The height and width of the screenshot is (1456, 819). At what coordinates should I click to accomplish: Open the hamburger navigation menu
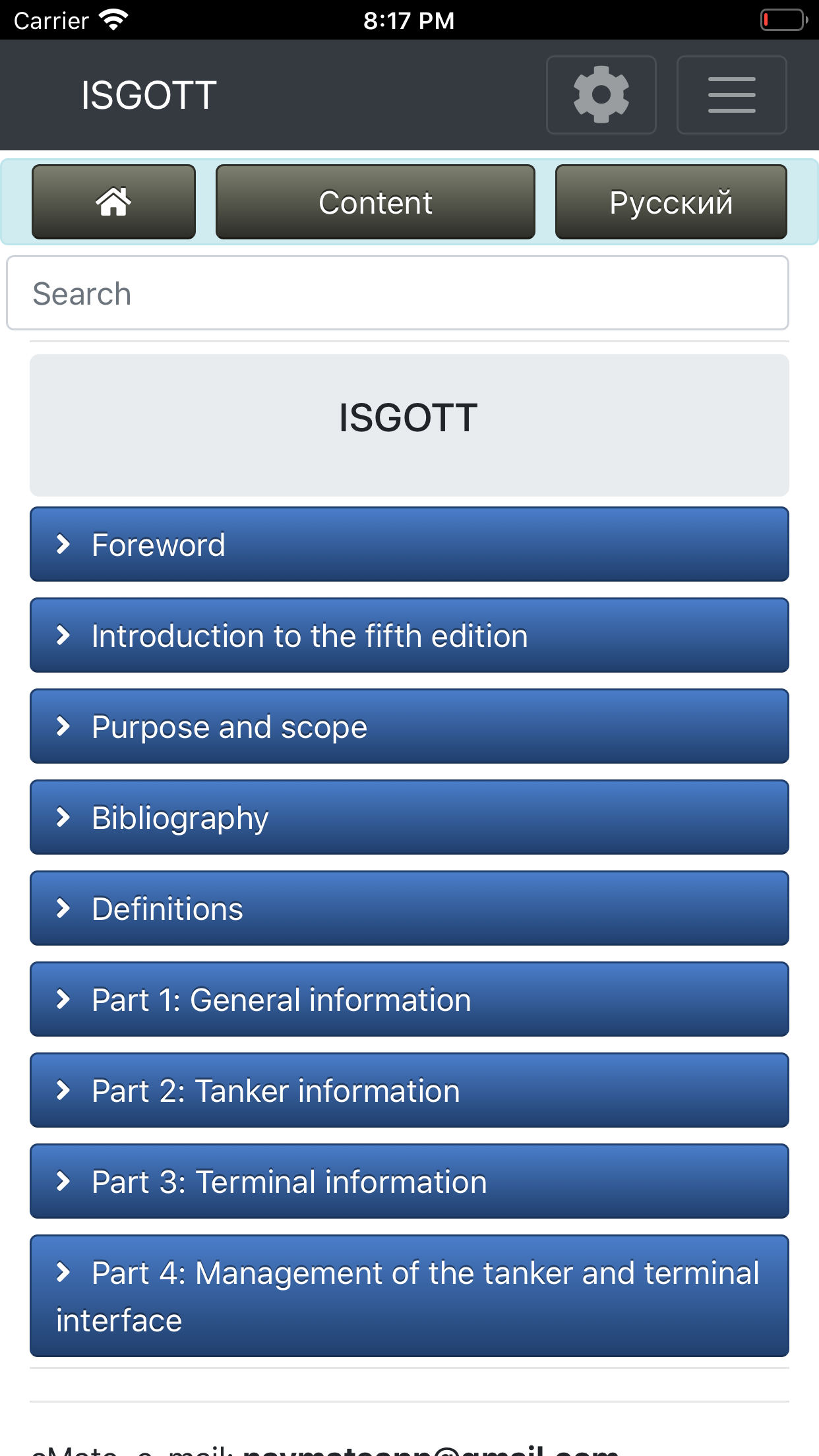[731, 95]
